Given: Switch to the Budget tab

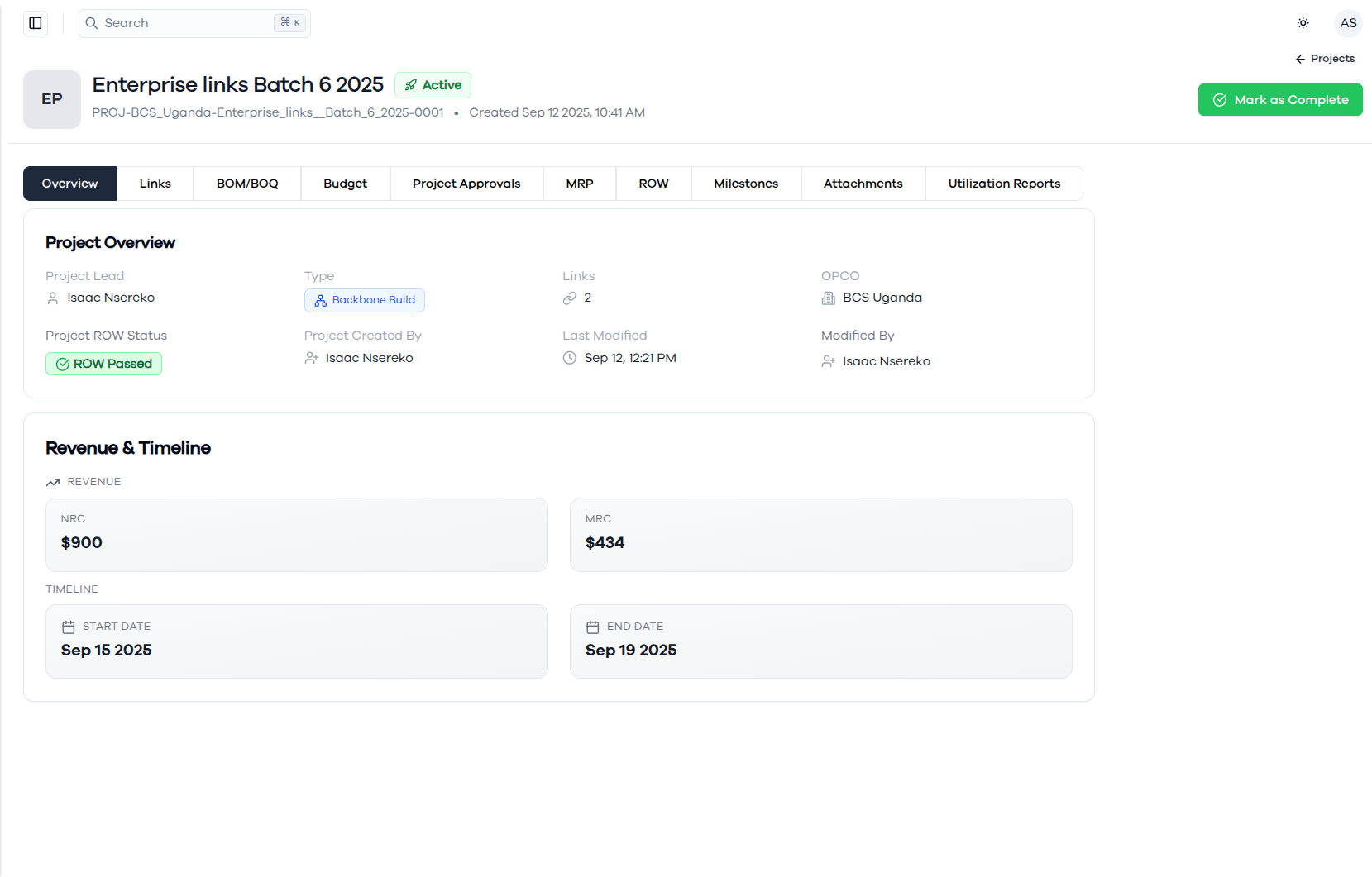Looking at the screenshot, I should click(346, 184).
